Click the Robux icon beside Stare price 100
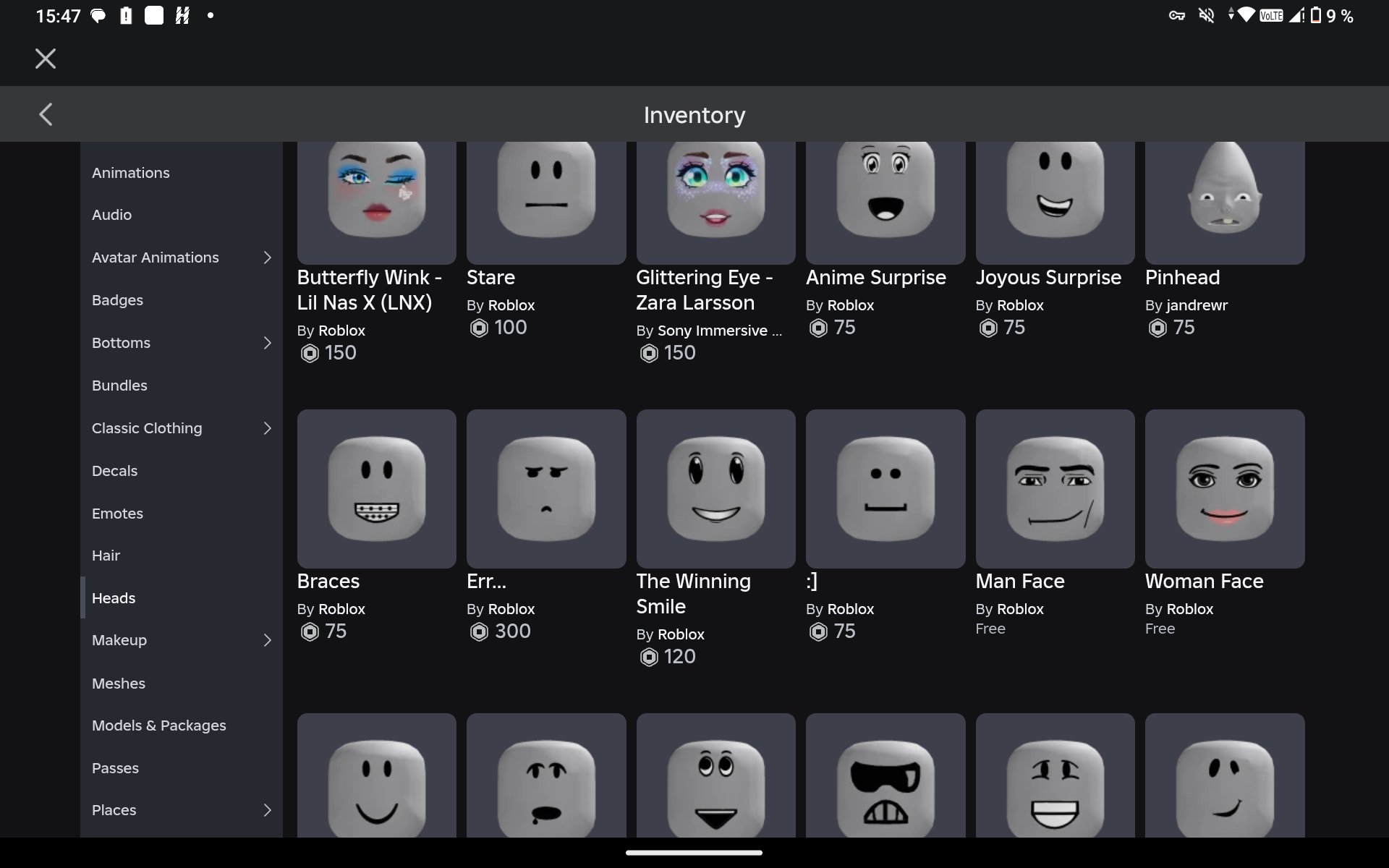1389x868 pixels. point(479,328)
